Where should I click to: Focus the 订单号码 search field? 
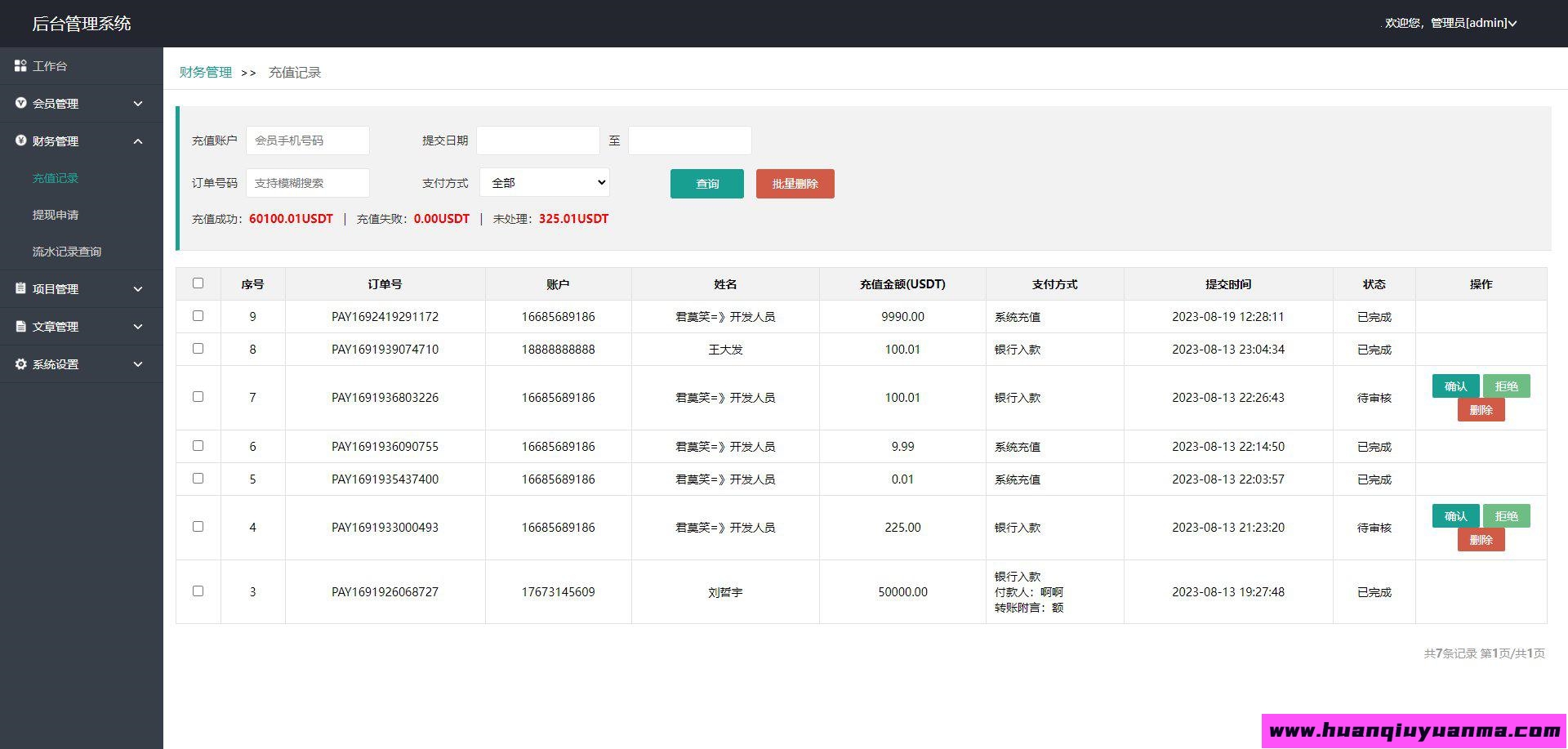coord(308,183)
